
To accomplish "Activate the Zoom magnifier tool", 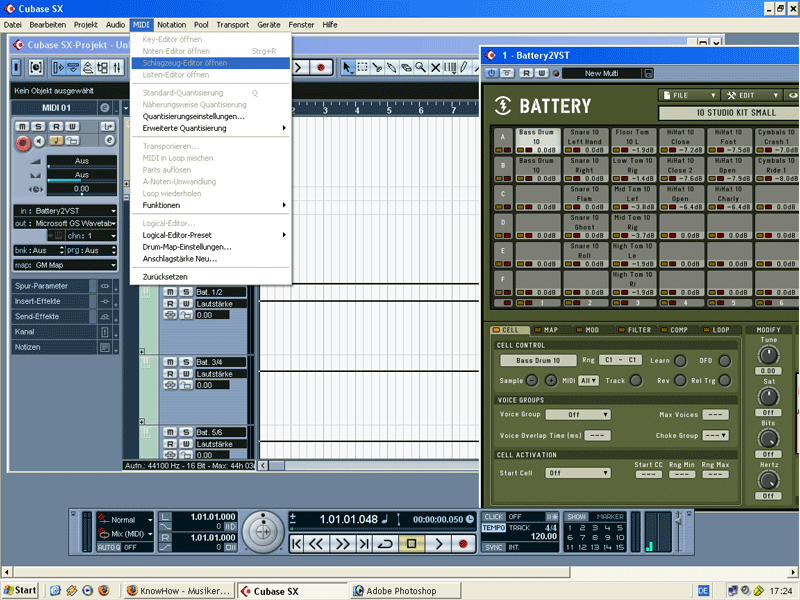I will coord(421,67).
